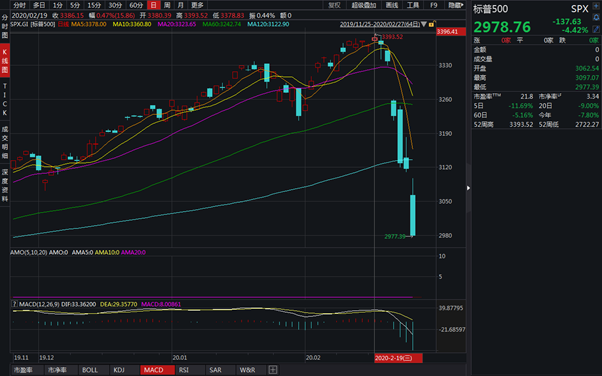Open the note pencil icon beside price change
The width and height of the screenshot is (602, 376).
(x=596, y=29)
